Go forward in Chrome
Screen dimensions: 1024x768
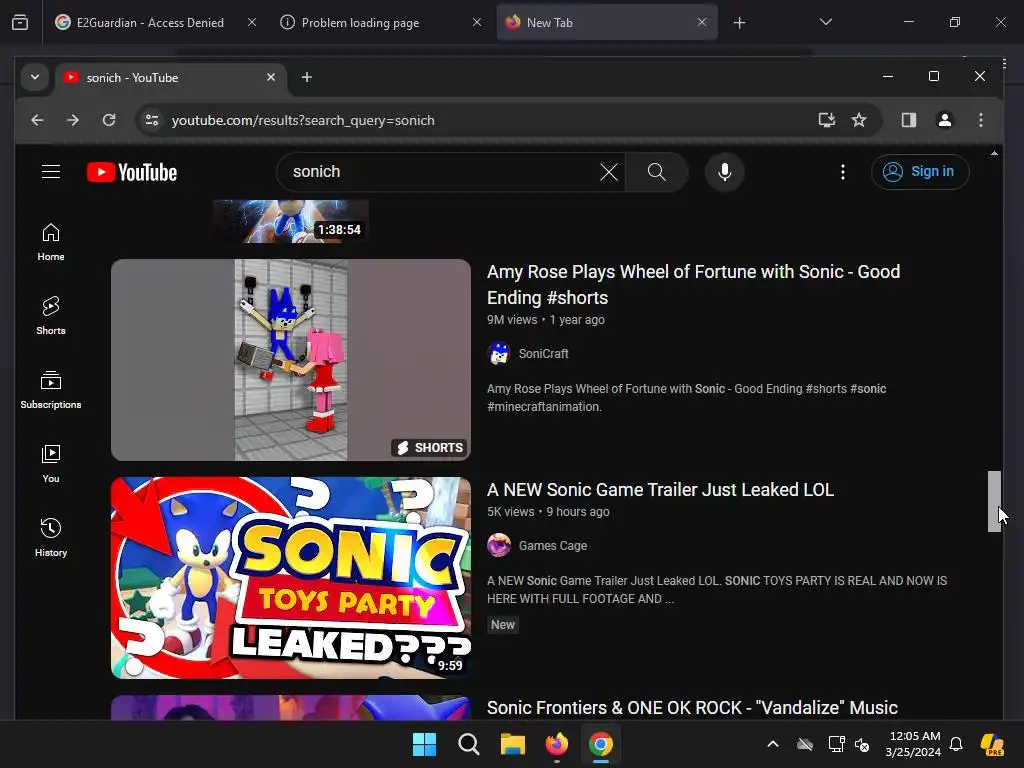click(x=73, y=120)
